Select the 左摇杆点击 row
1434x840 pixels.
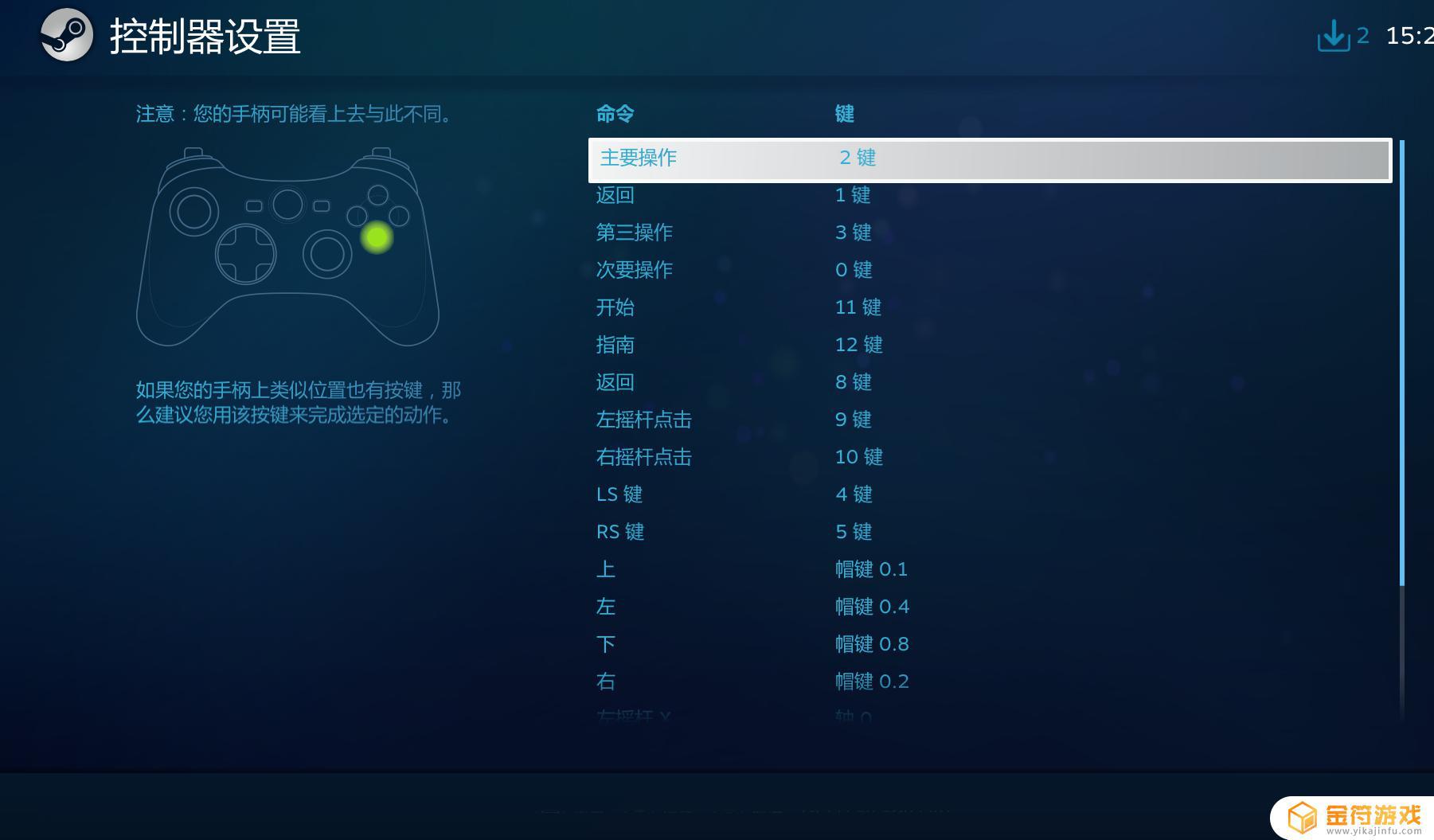click(990, 420)
